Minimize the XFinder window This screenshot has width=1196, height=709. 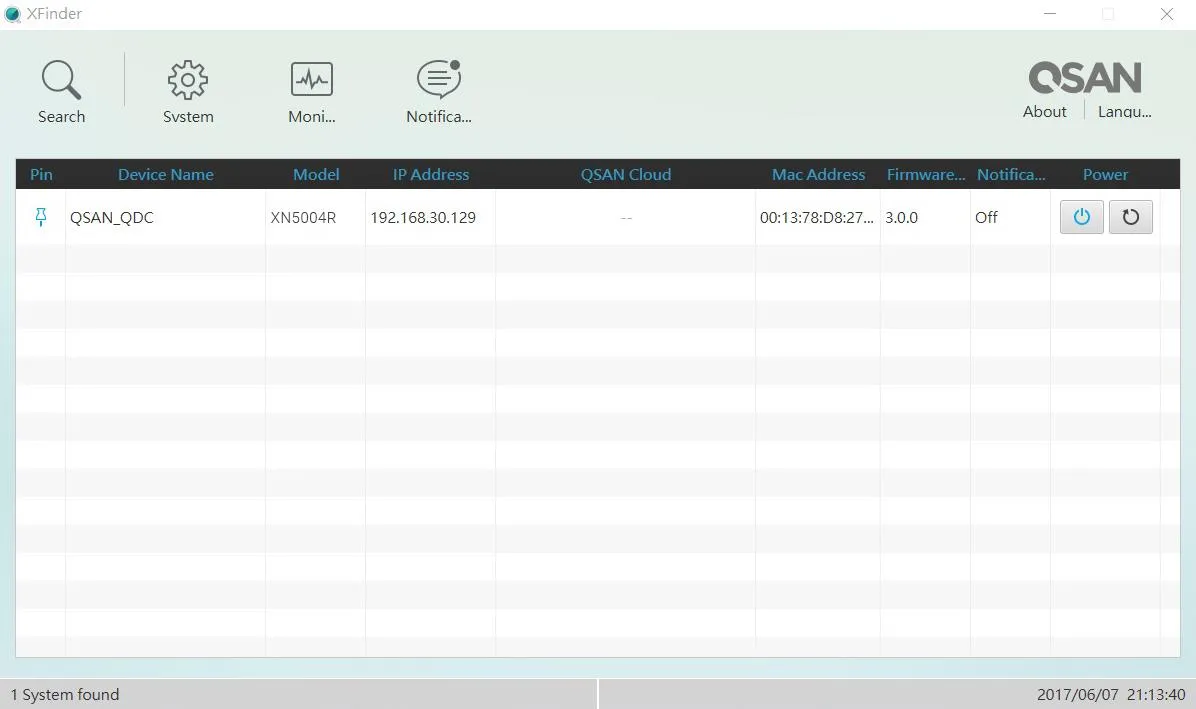tap(1050, 14)
